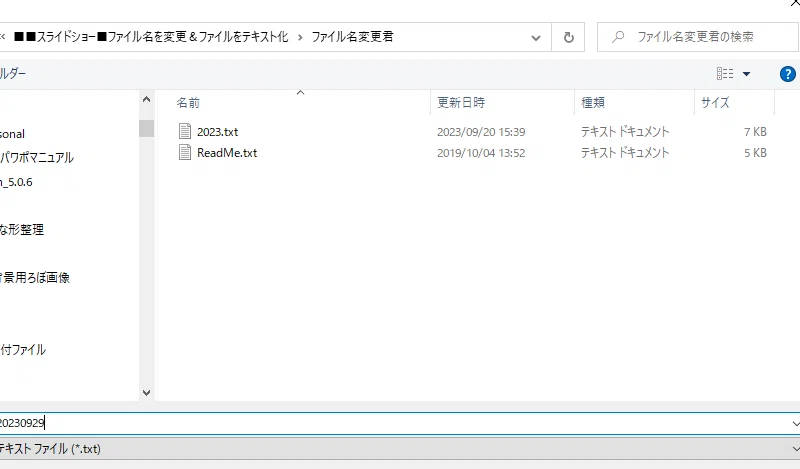Viewport: 800px width, 469px height.
Task: Open the file name history dropdown
Action: [x=795, y=423]
